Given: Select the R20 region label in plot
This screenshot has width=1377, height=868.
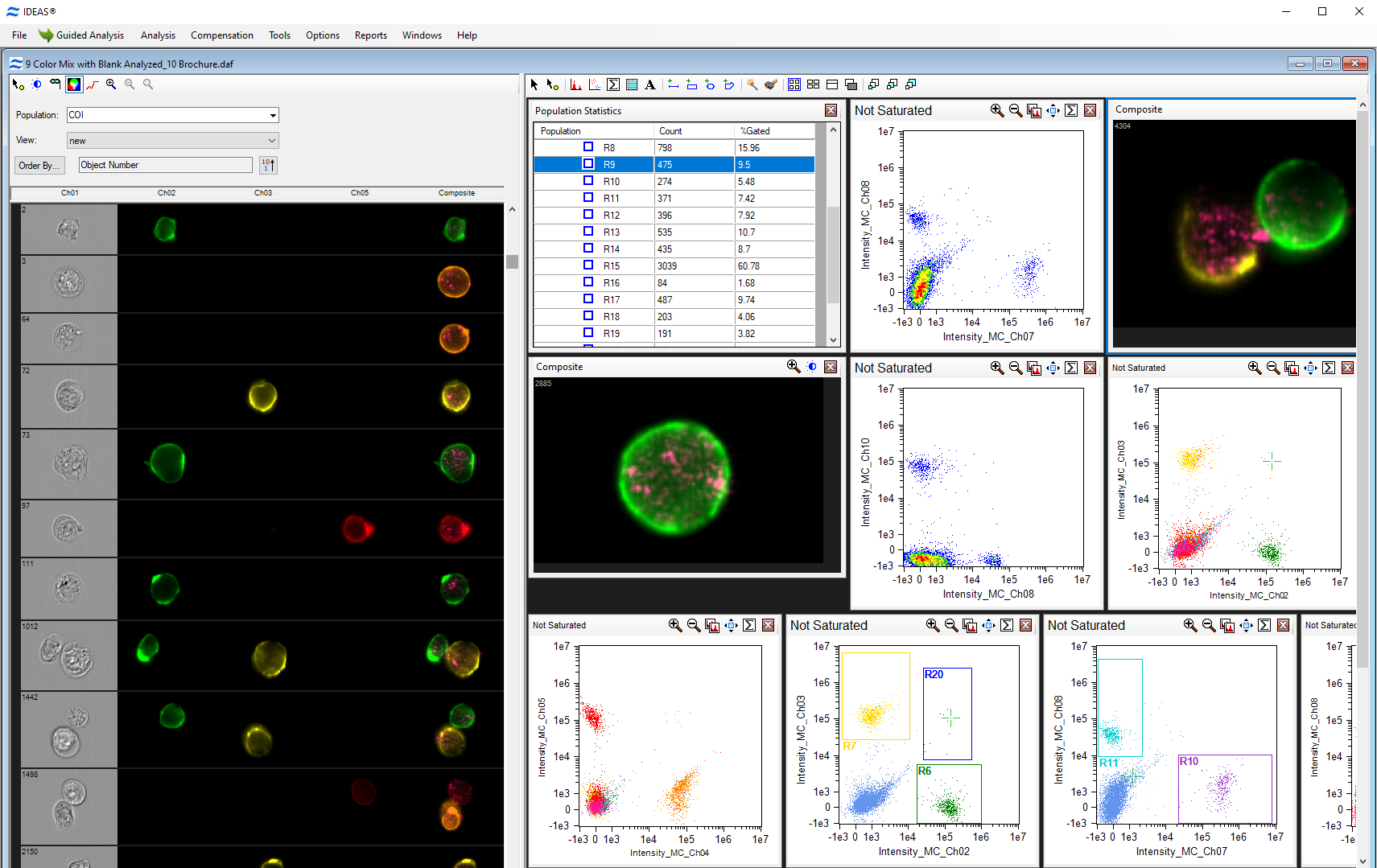Looking at the screenshot, I should coord(934,674).
